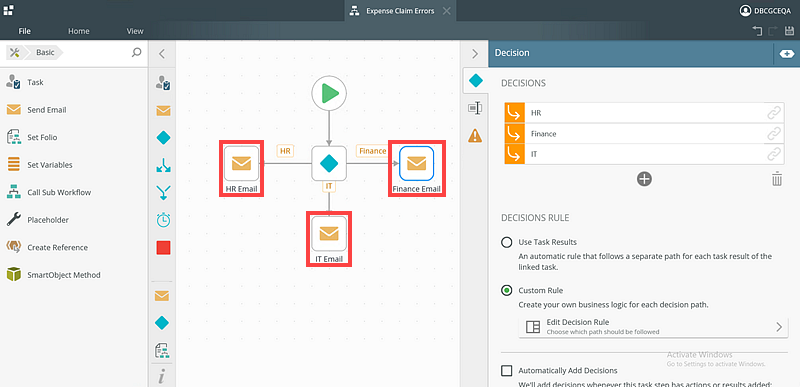Open the Decision tab in properties panel
Image resolution: width=800 pixels, height=387 pixels.
tap(476, 80)
